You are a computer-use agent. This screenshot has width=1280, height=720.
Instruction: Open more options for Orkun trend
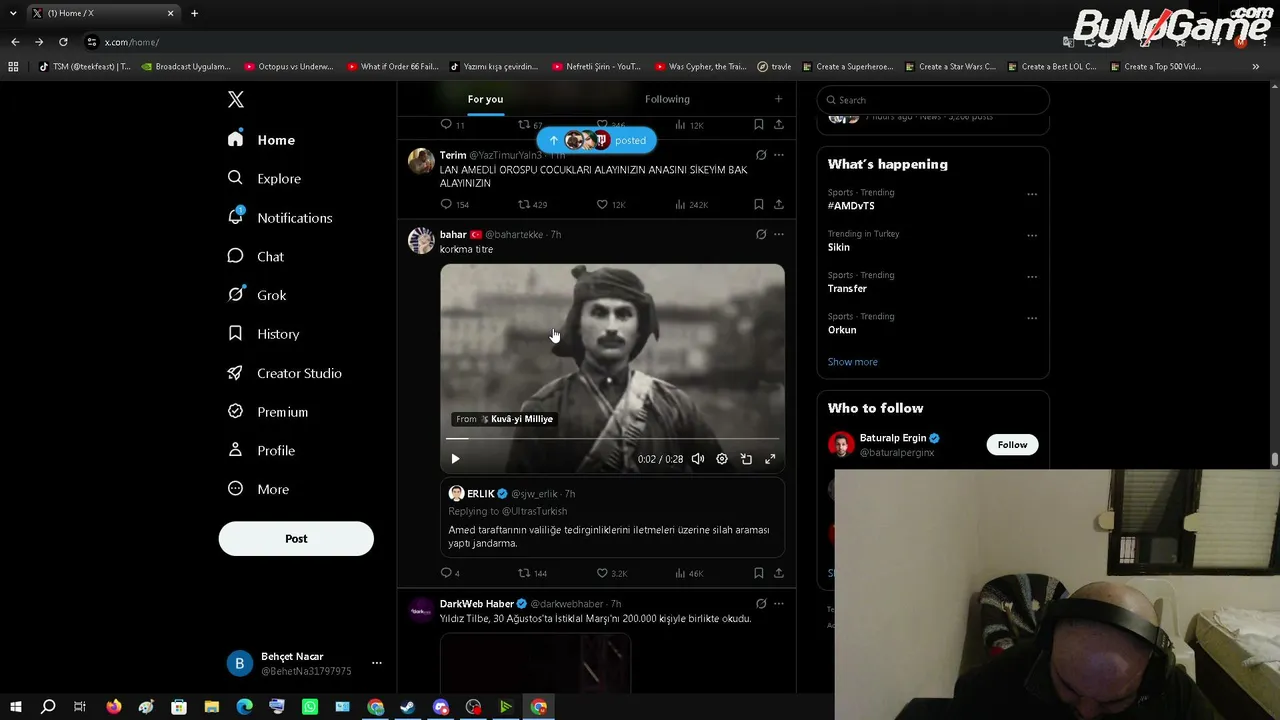1032,318
